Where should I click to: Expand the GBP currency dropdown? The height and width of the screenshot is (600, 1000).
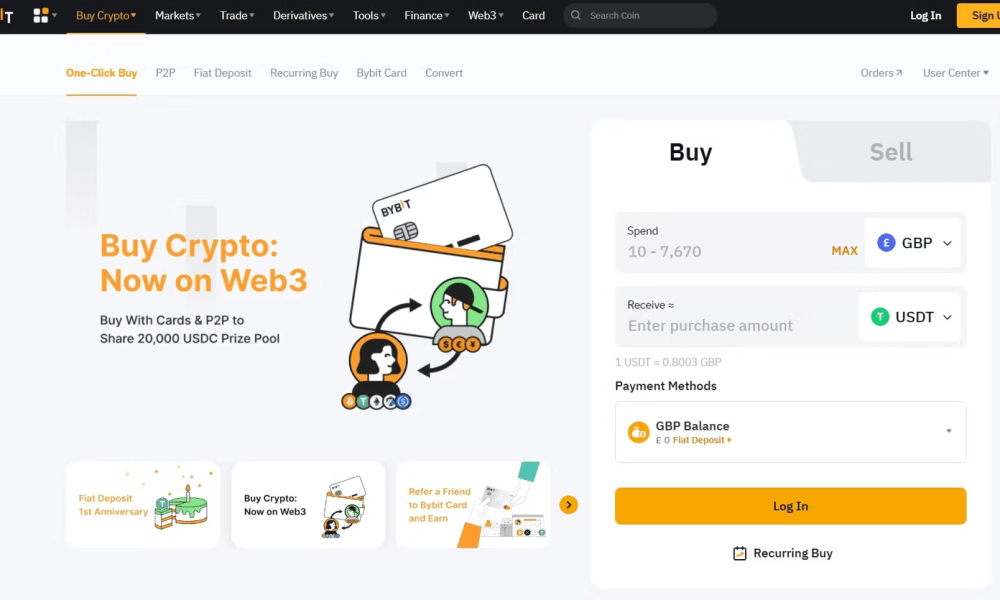pos(914,243)
